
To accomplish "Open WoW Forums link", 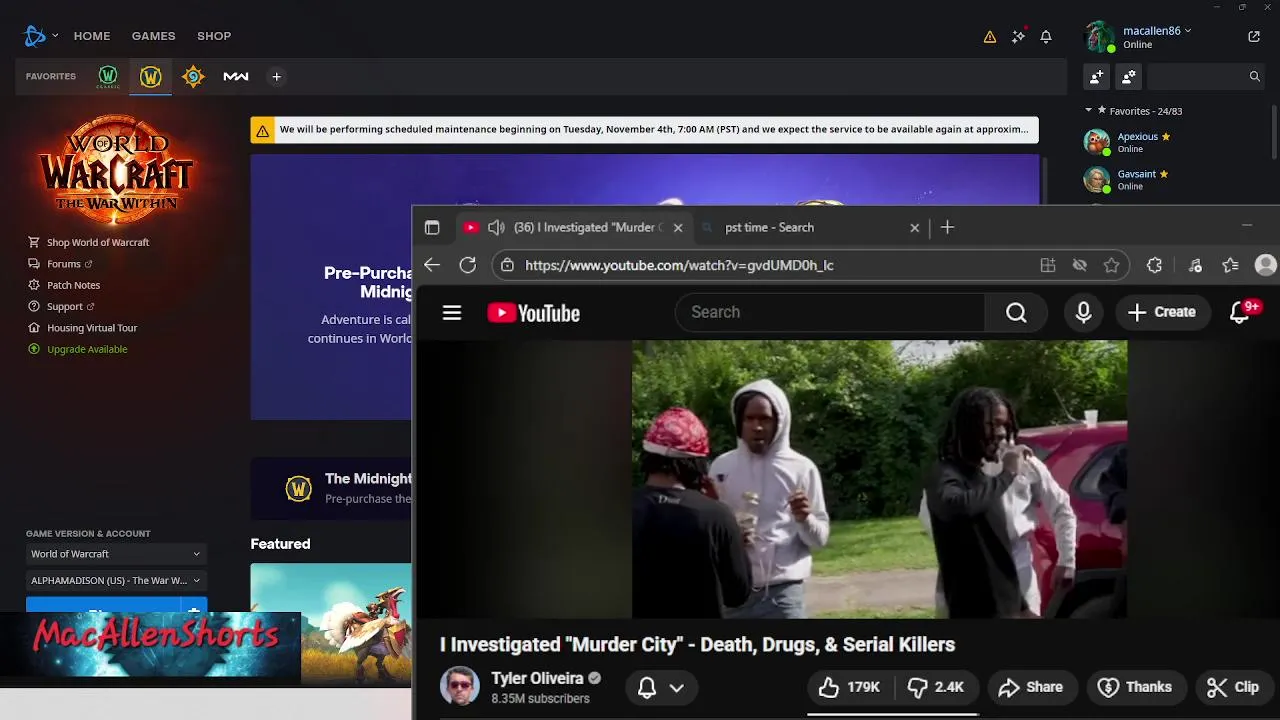I will (x=64, y=264).
